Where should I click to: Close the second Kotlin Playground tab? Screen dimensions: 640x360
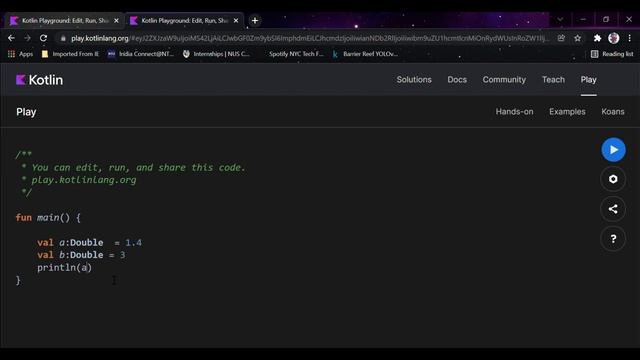click(236, 20)
